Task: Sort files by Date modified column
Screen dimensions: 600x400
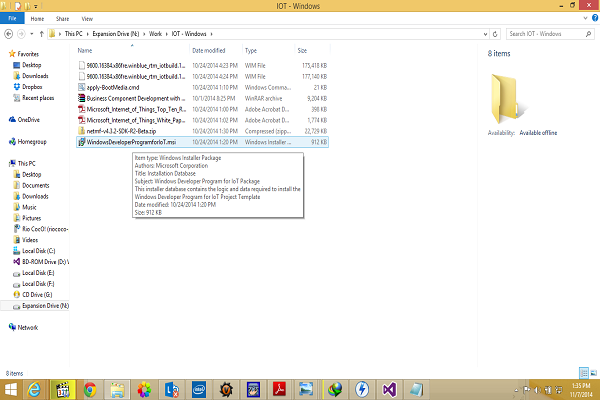Action: coord(216,51)
